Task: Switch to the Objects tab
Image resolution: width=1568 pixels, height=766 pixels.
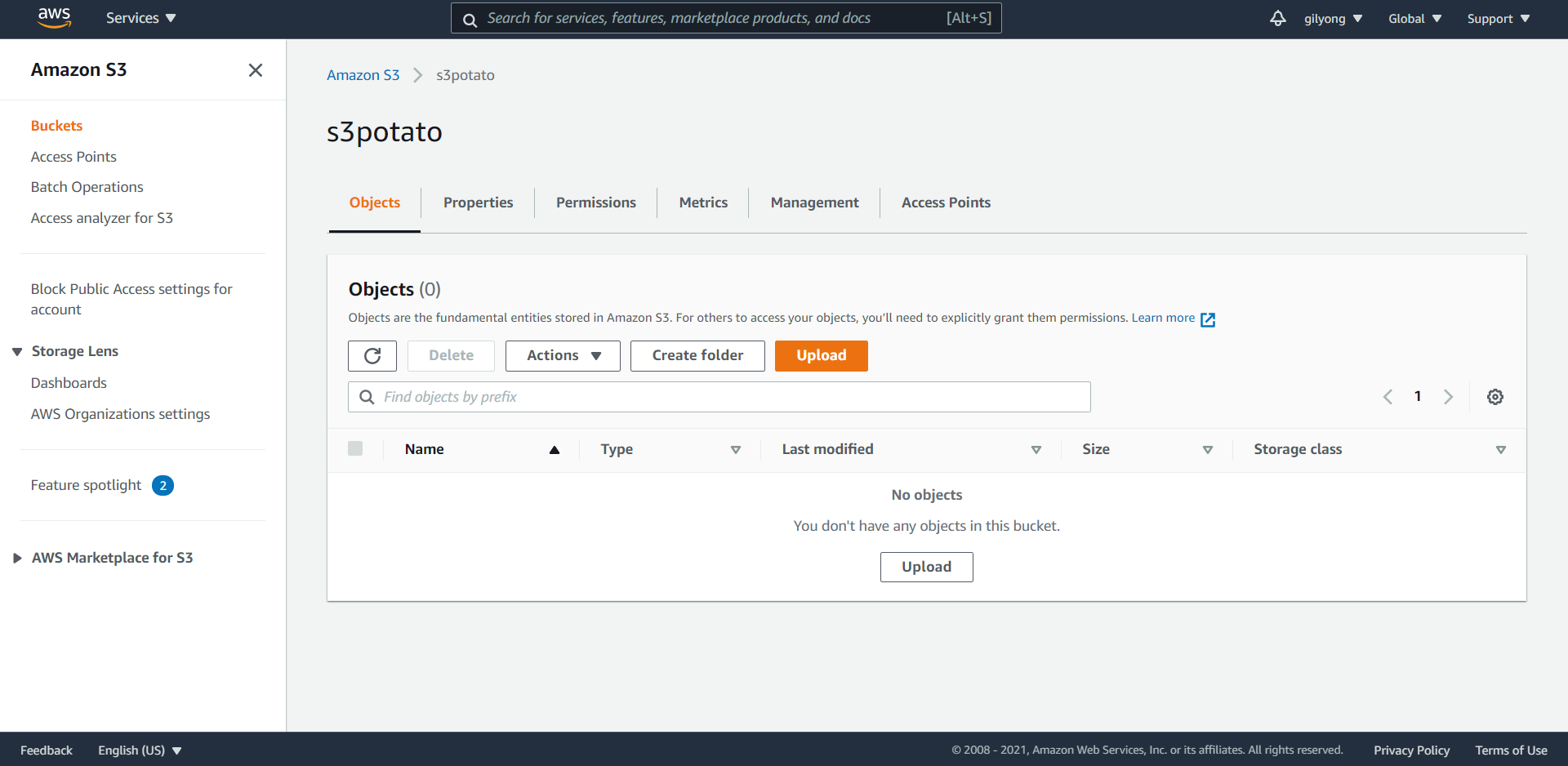Action: click(375, 203)
